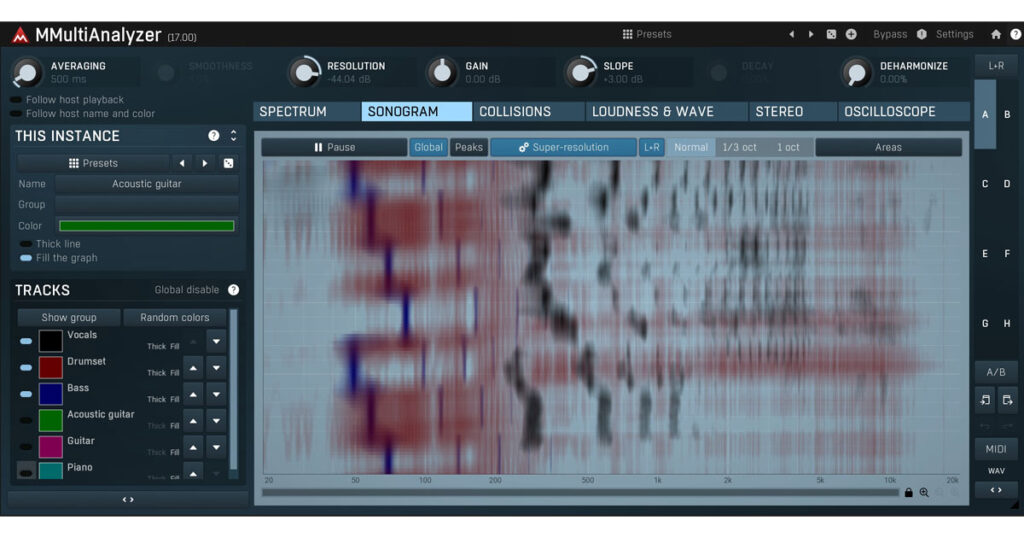Click the Averaging knob
Viewport: 1024px width, 538px height.
[x=27, y=72]
